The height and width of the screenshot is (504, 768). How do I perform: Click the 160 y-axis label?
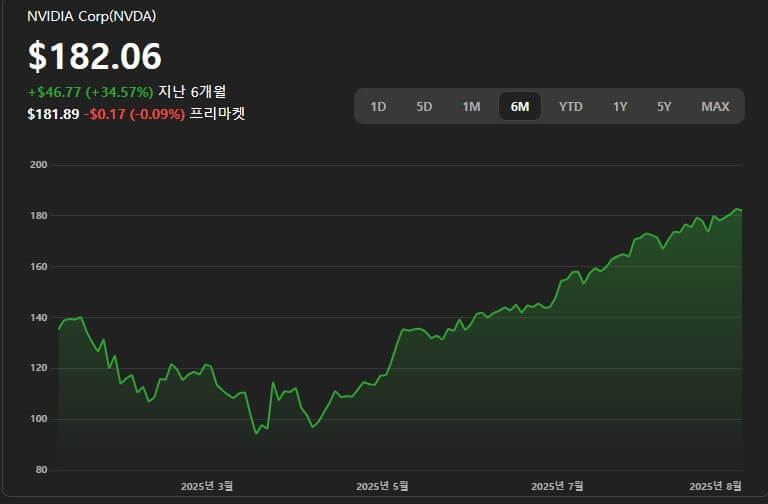coord(39,266)
